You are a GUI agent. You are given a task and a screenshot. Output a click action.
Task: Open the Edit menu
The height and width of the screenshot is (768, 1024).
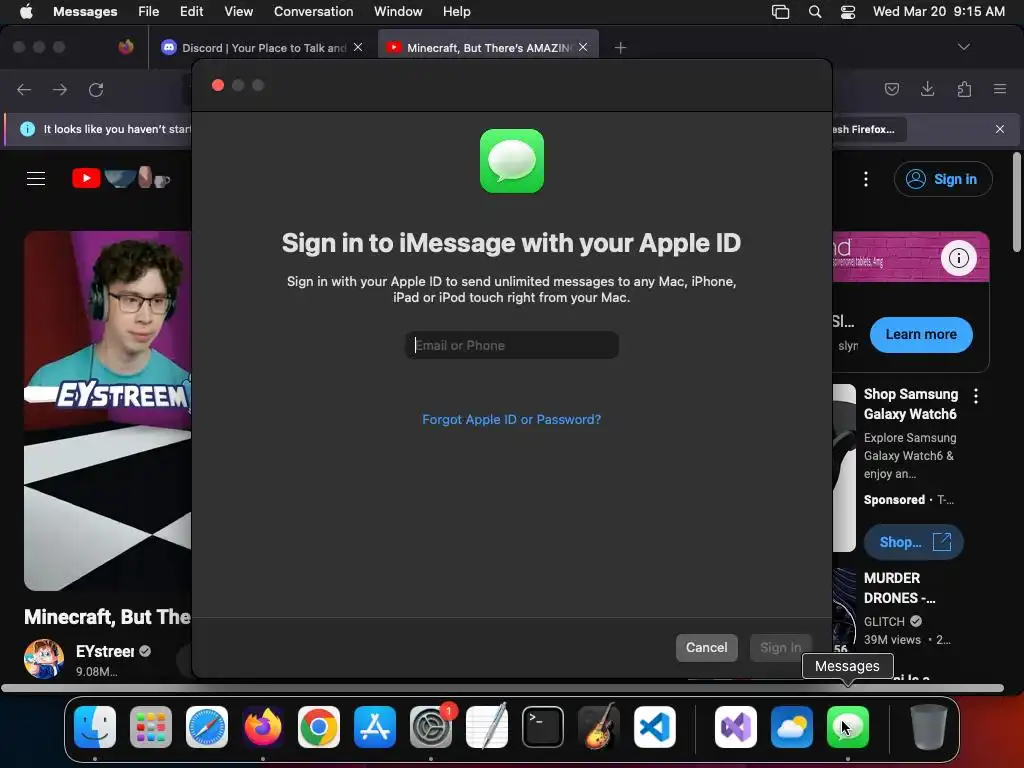point(191,12)
